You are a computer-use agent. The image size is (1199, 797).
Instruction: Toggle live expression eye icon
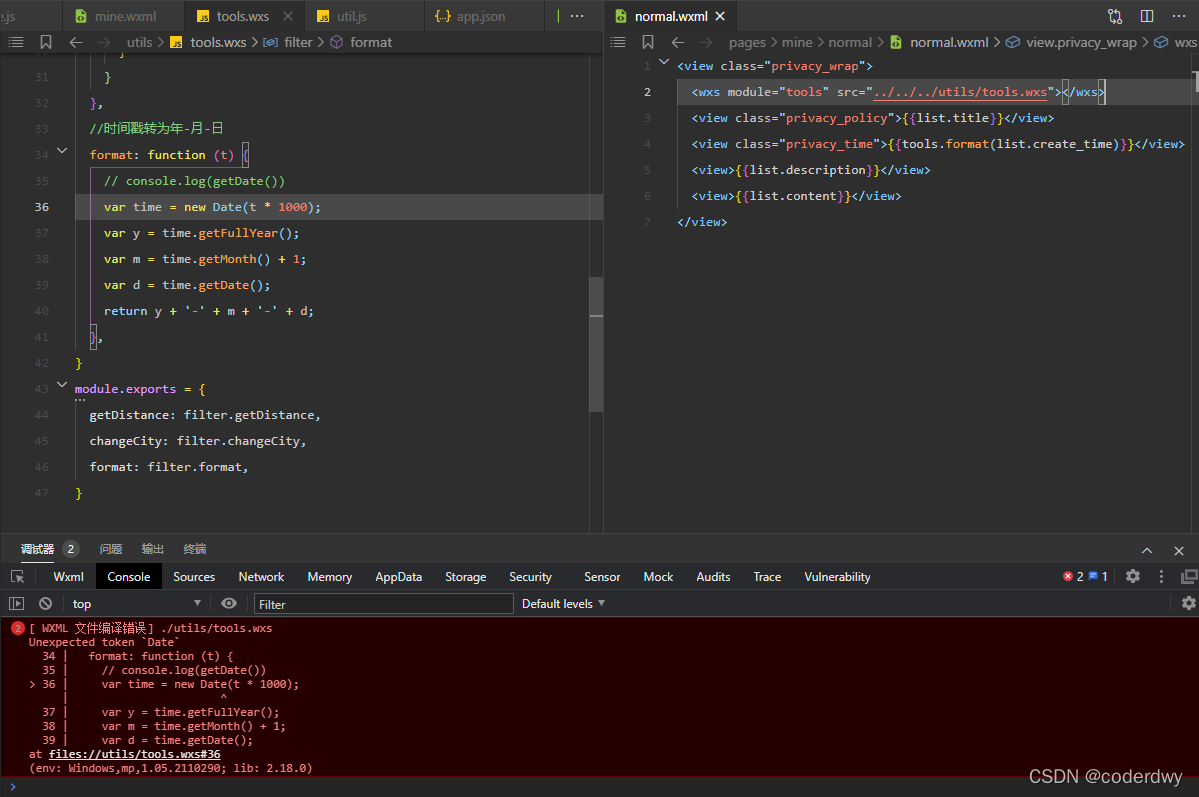(229, 603)
